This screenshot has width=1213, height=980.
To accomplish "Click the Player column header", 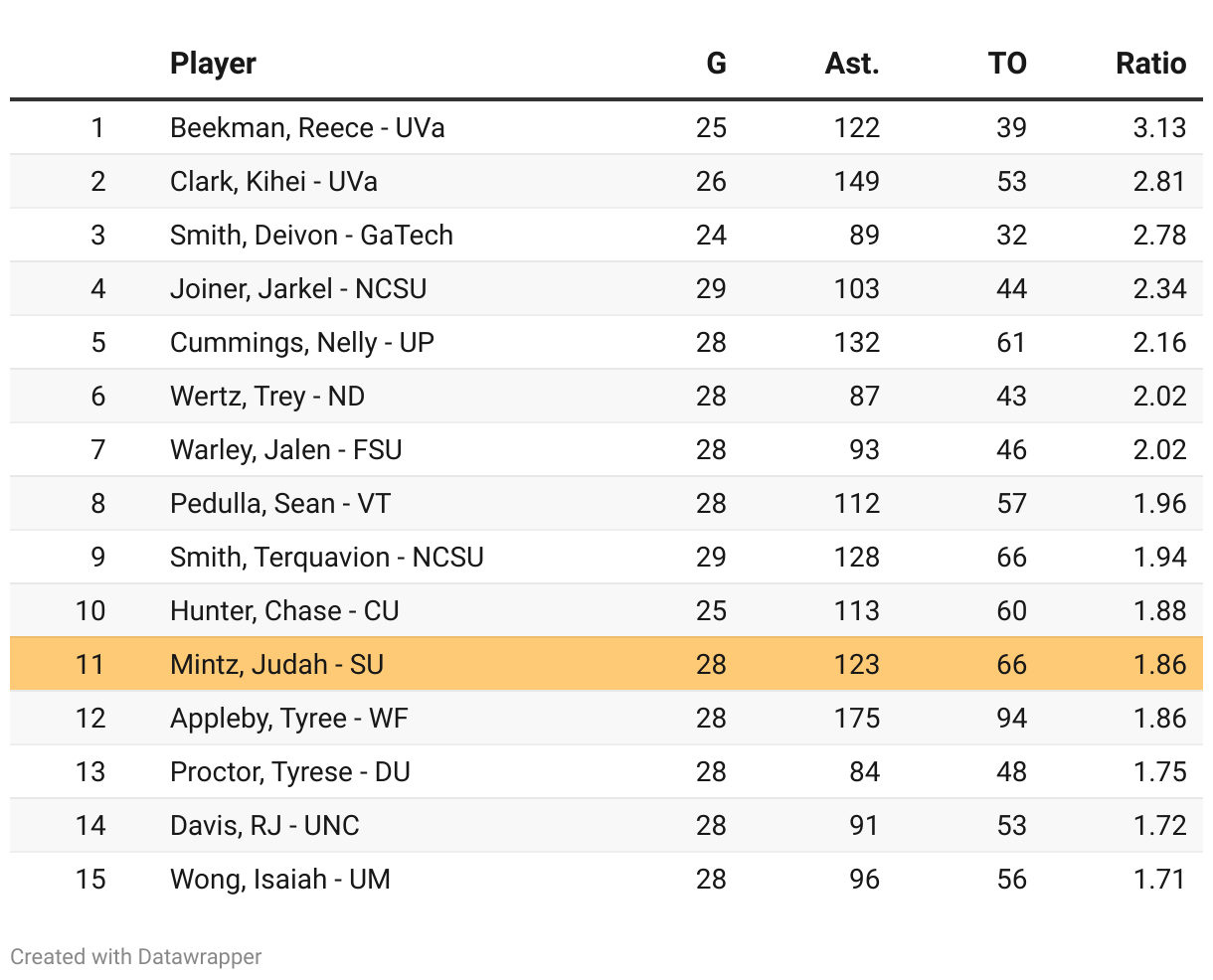I will click(x=213, y=64).
